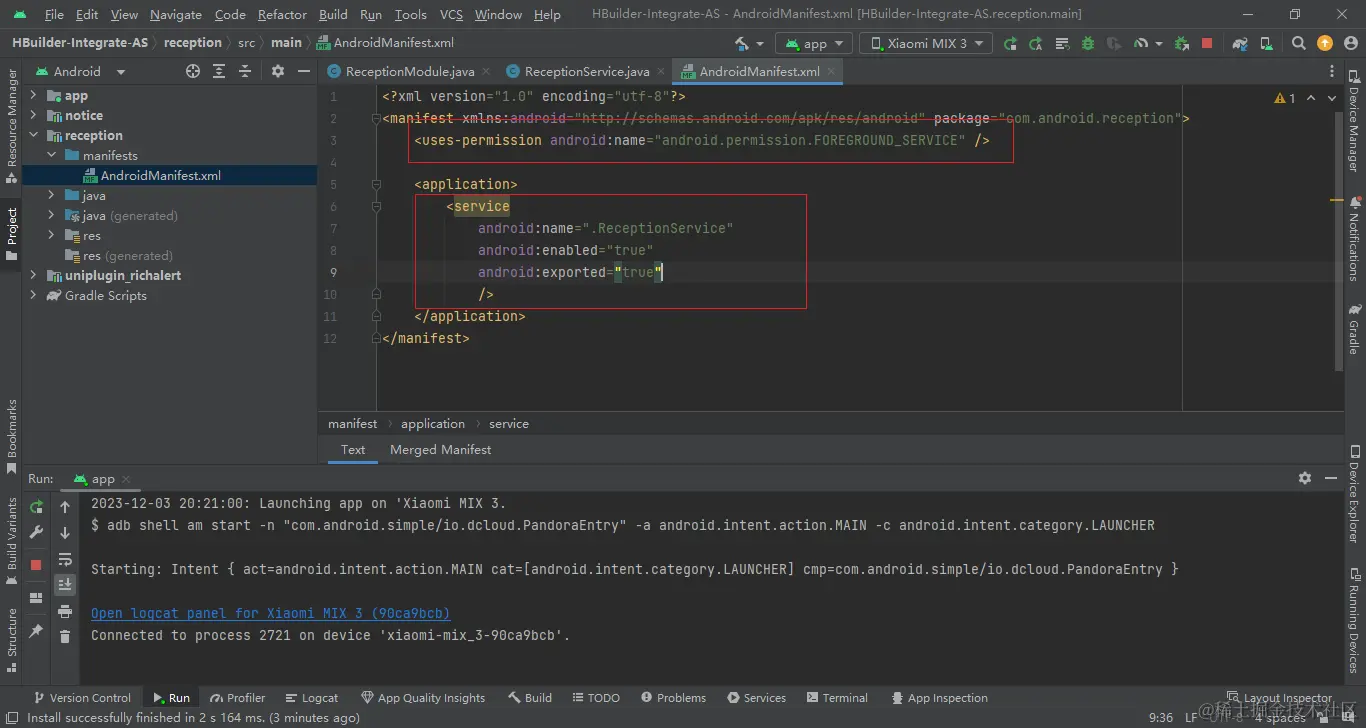Viewport: 1366px width, 728px height.
Task: Click the Collapse All icon in Project panel
Action: point(245,72)
